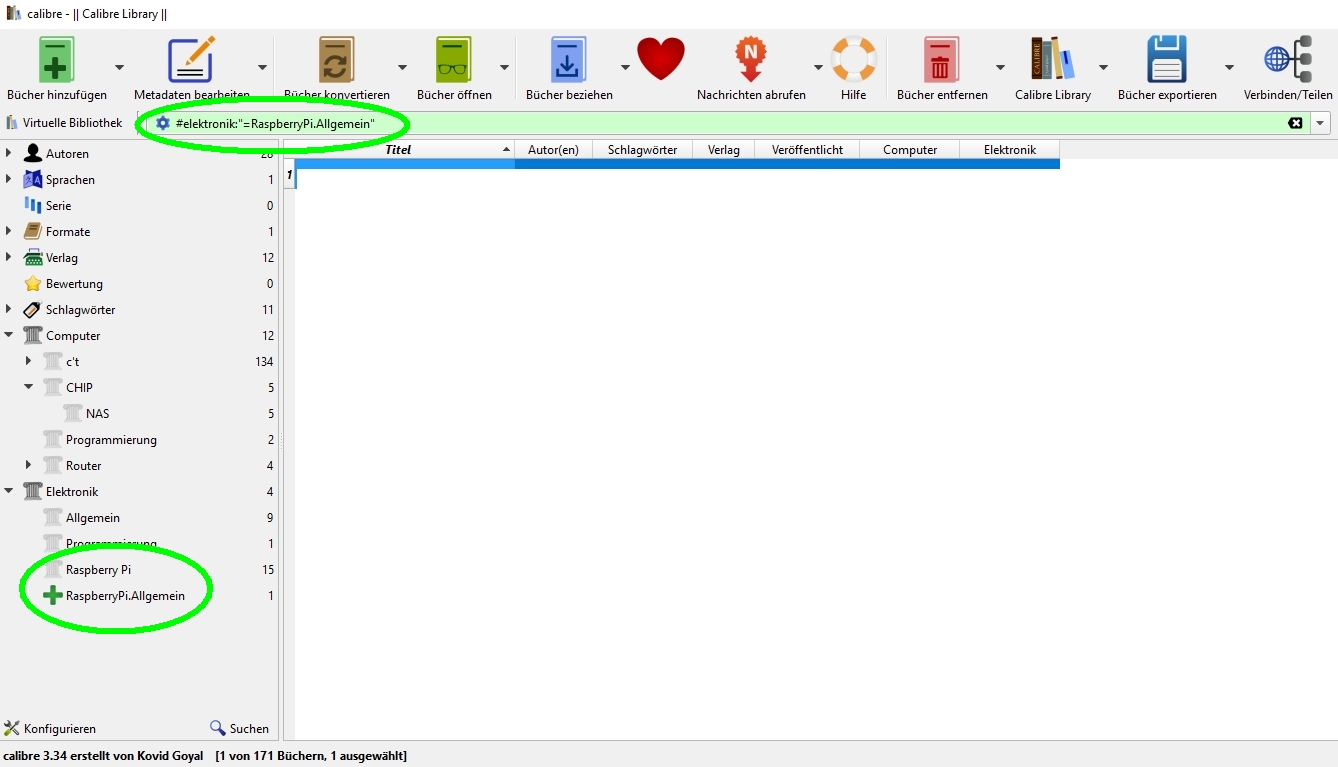Click Bücher exportieren floppy disk icon
The image size is (1338, 767).
tap(1167, 59)
